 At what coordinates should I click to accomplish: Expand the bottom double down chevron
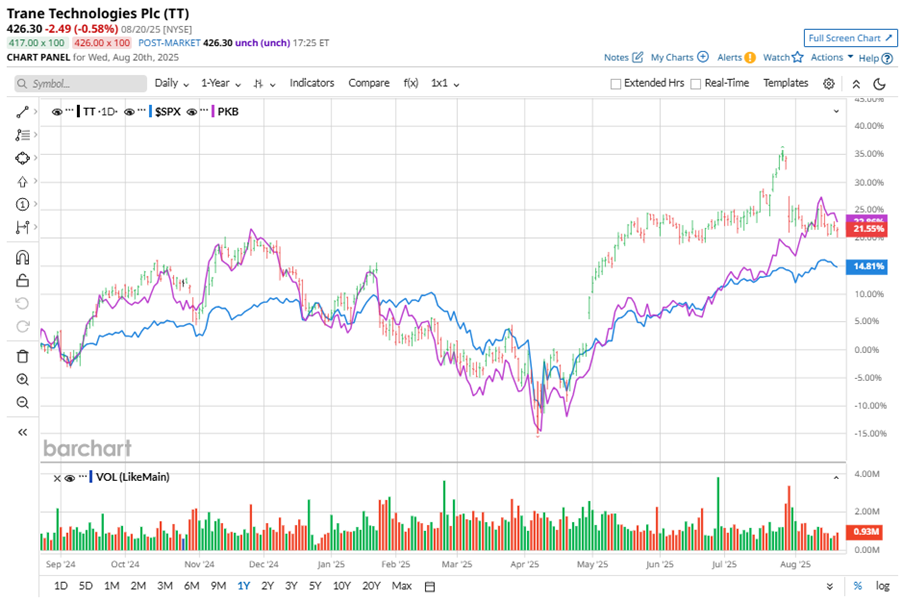830,587
